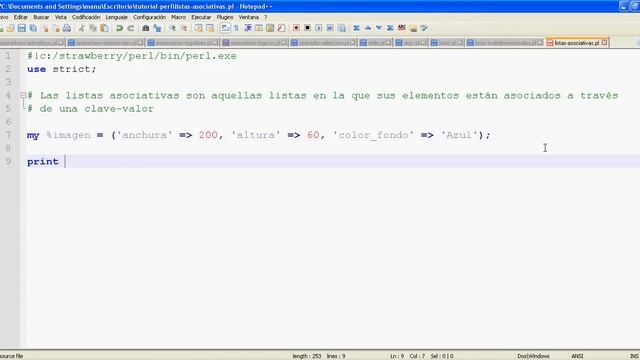
Task: Redo the edit with the grey arrow
Action: click(x=131, y=28)
